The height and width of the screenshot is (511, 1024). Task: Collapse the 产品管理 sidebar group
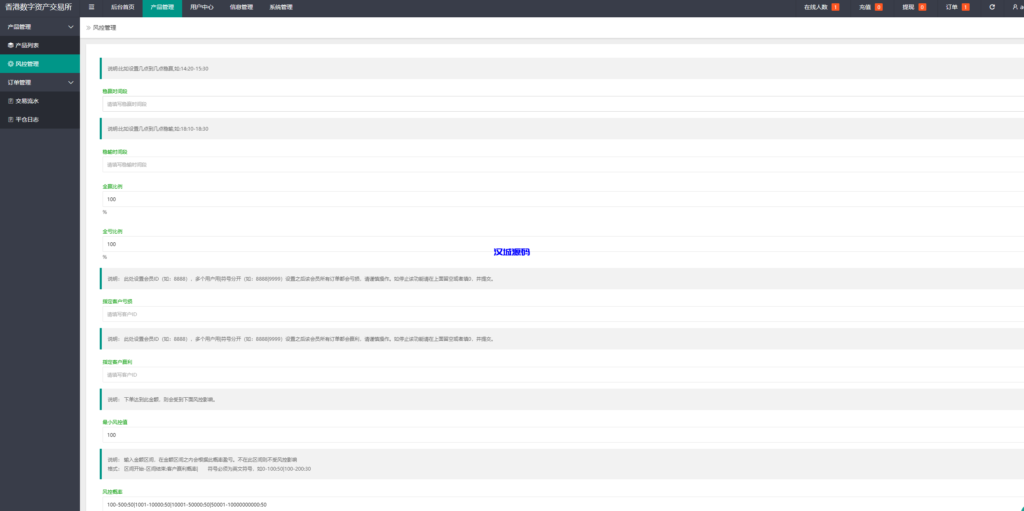click(x=70, y=26)
